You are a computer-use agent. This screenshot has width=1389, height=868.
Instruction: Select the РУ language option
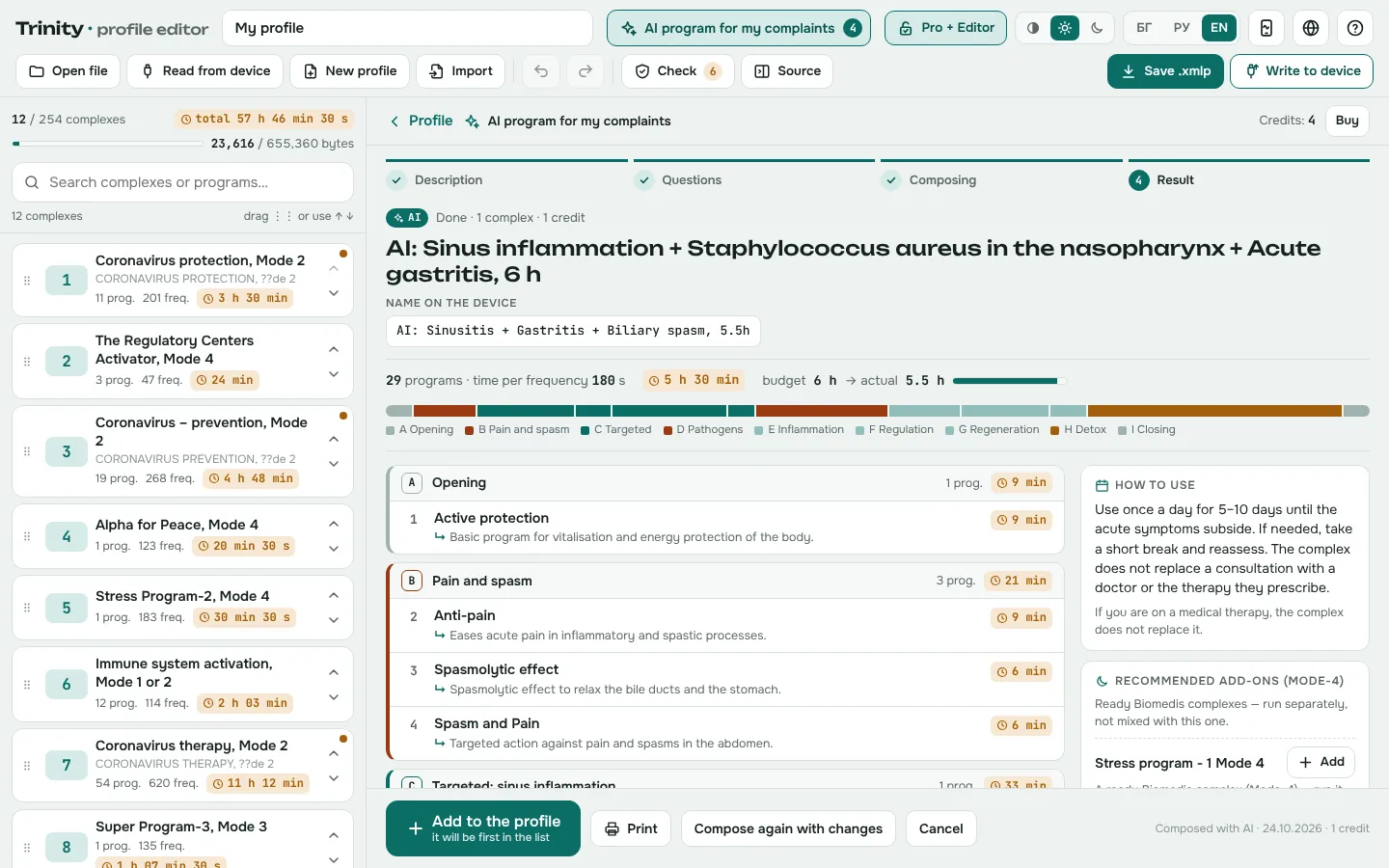[x=1182, y=28]
